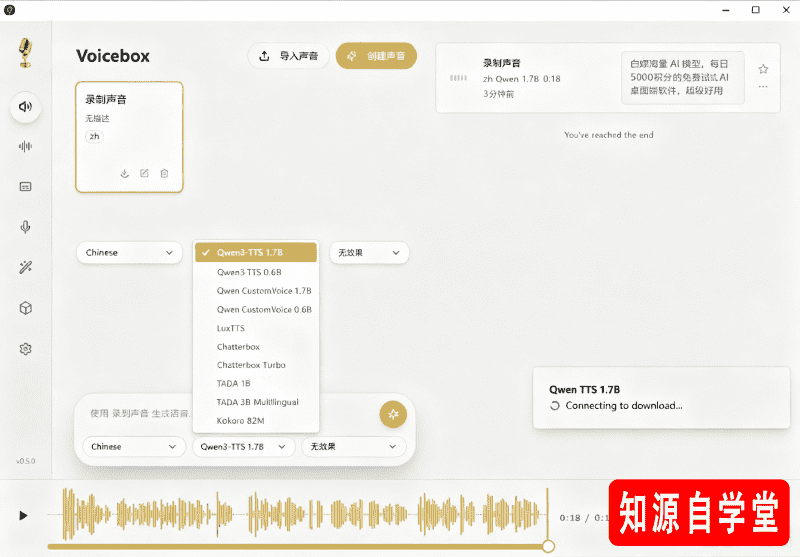Choose TADA 1B model option

pyautogui.click(x=256, y=384)
